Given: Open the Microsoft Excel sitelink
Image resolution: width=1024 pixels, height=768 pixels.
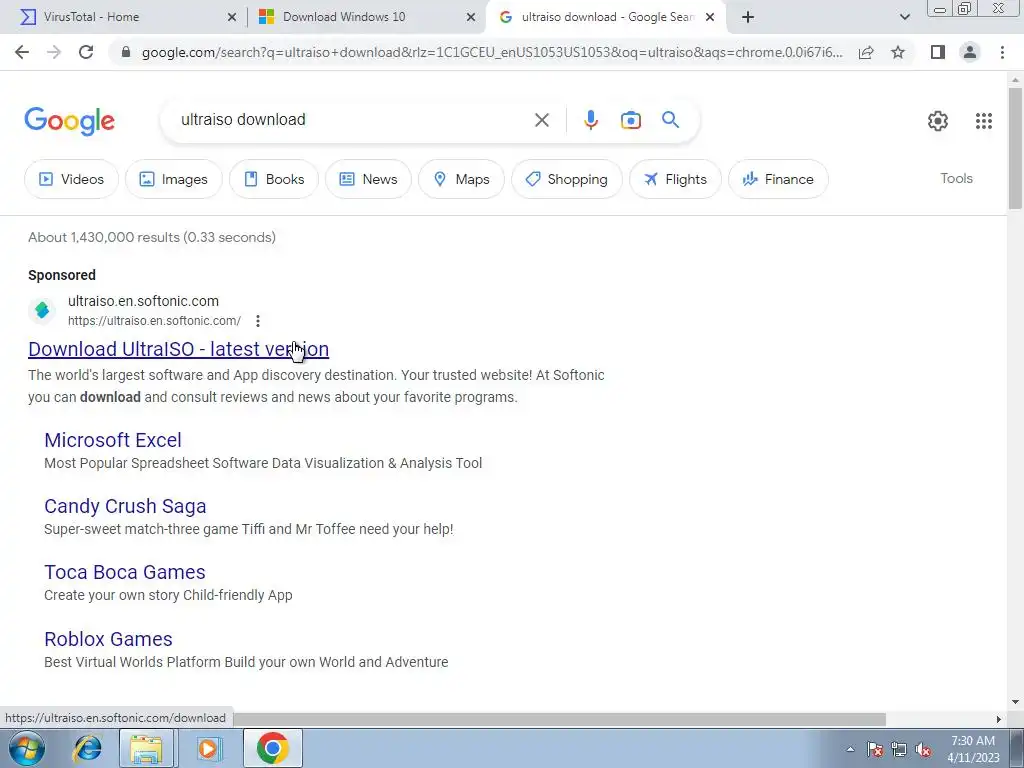Looking at the screenshot, I should (x=113, y=440).
